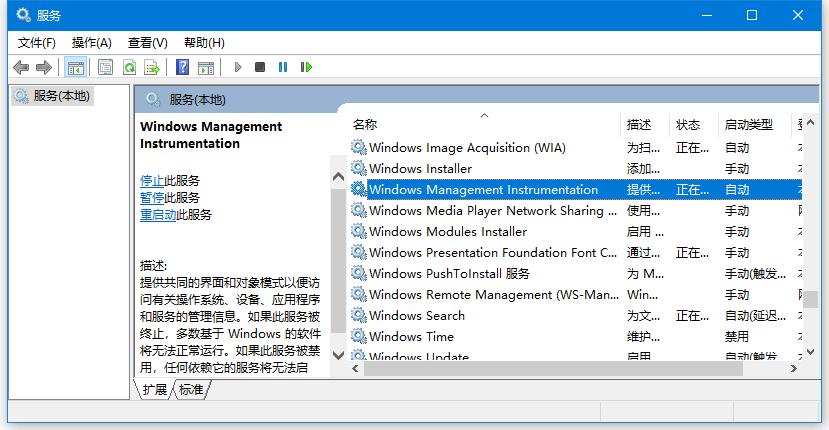The image size is (829, 430).
Task: Click gear icon of Windows Presentation Foundation
Action: click(358, 252)
